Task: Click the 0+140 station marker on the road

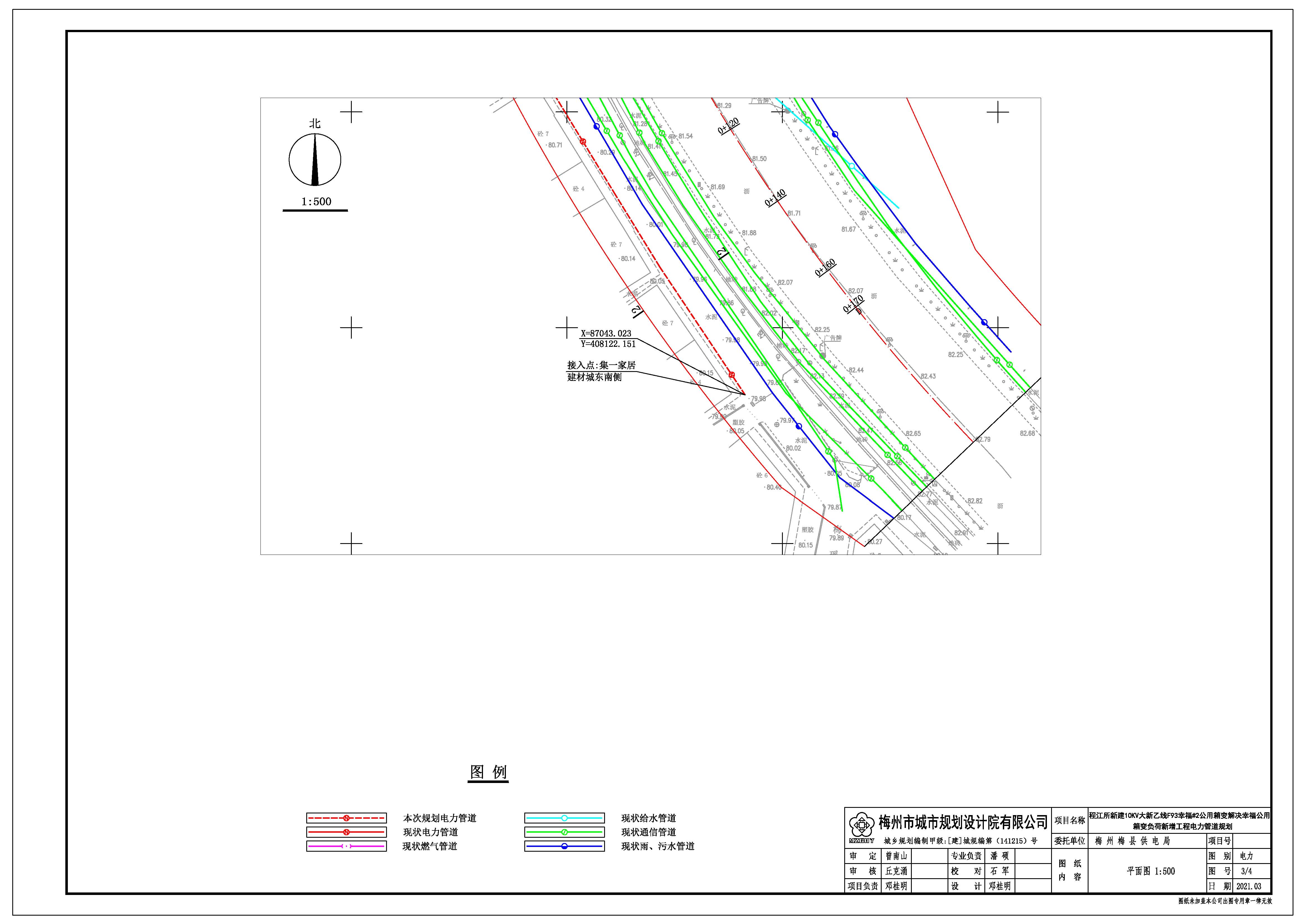Action: click(x=775, y=198)
